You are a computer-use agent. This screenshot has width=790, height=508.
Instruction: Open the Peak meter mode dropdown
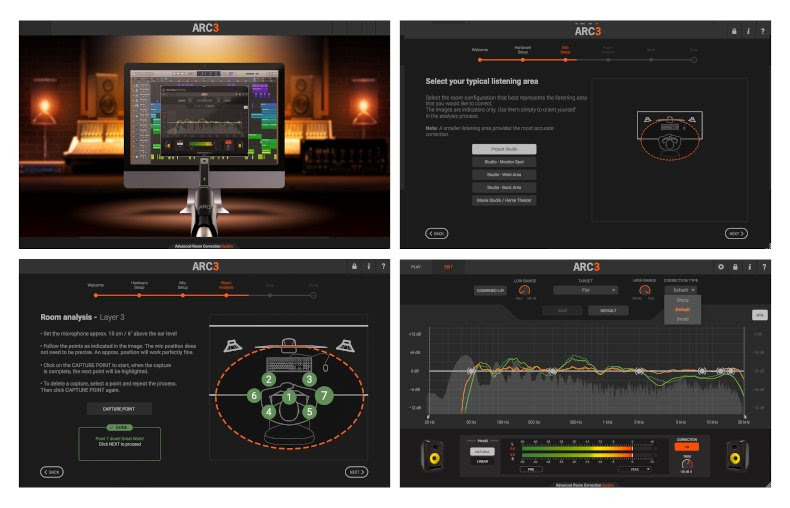point(636,468)
